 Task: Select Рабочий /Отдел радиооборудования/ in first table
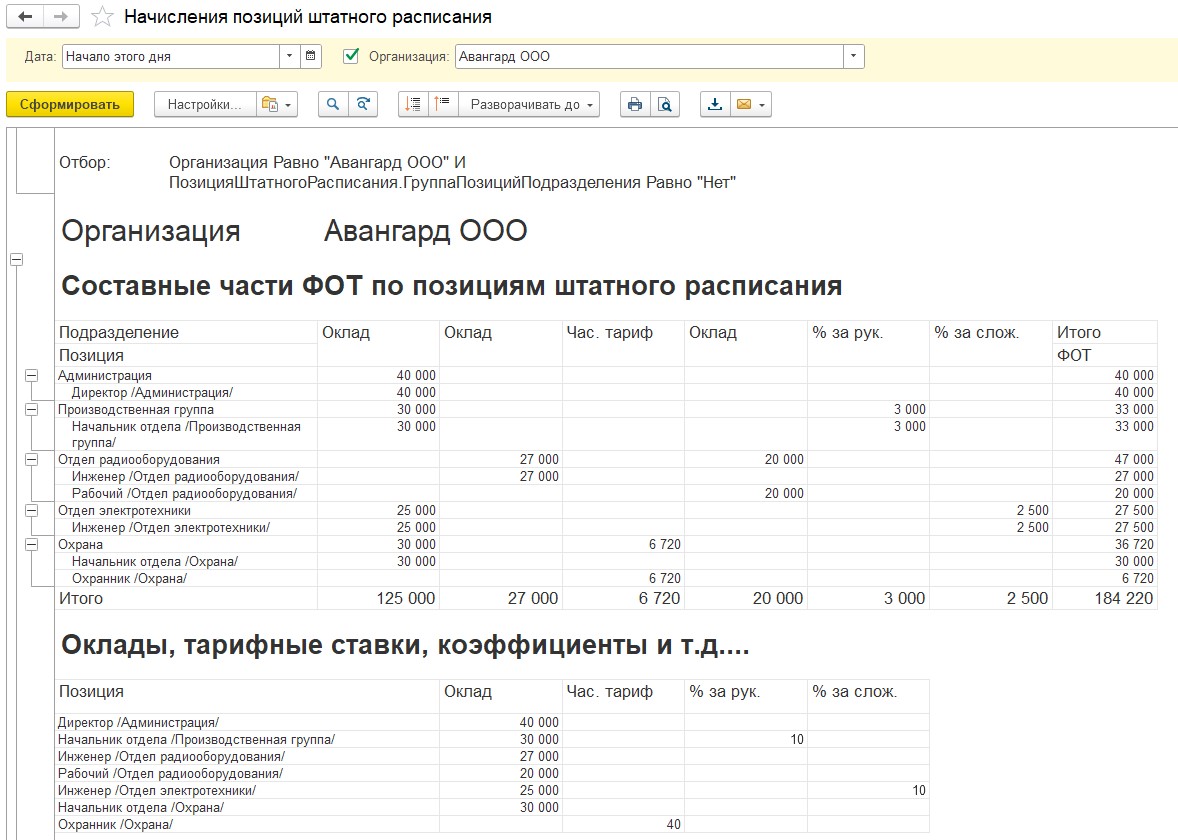point(184,494)
